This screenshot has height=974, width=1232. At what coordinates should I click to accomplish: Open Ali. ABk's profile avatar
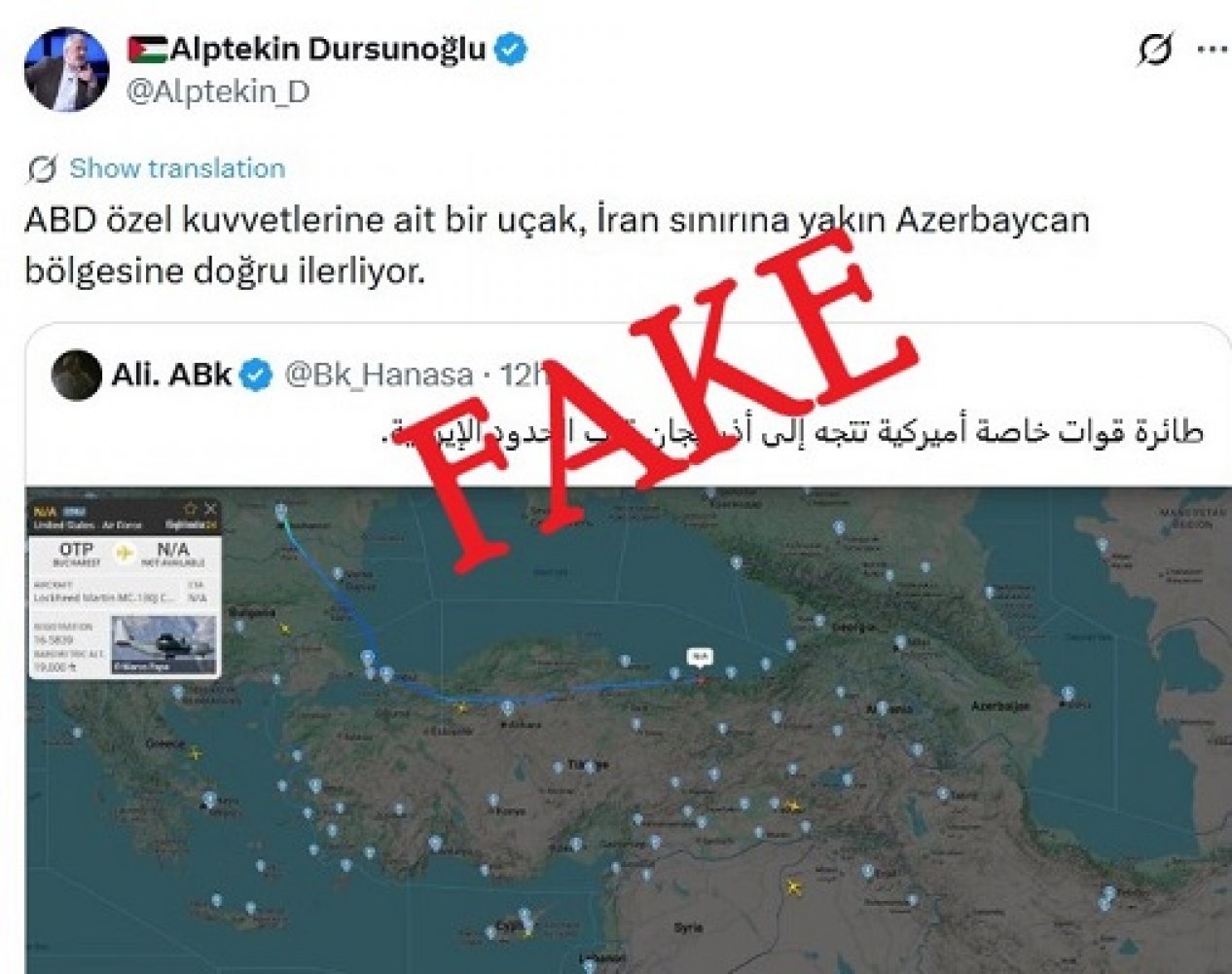[x=76, y=376]
